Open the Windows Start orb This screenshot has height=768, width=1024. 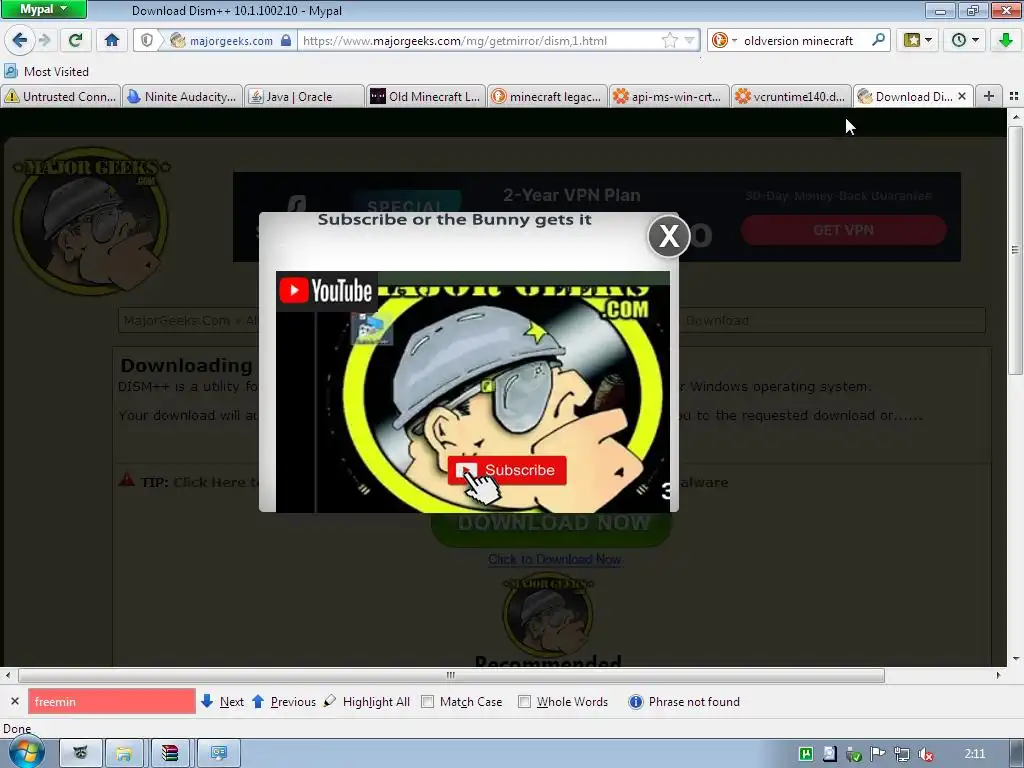(27, 752)
